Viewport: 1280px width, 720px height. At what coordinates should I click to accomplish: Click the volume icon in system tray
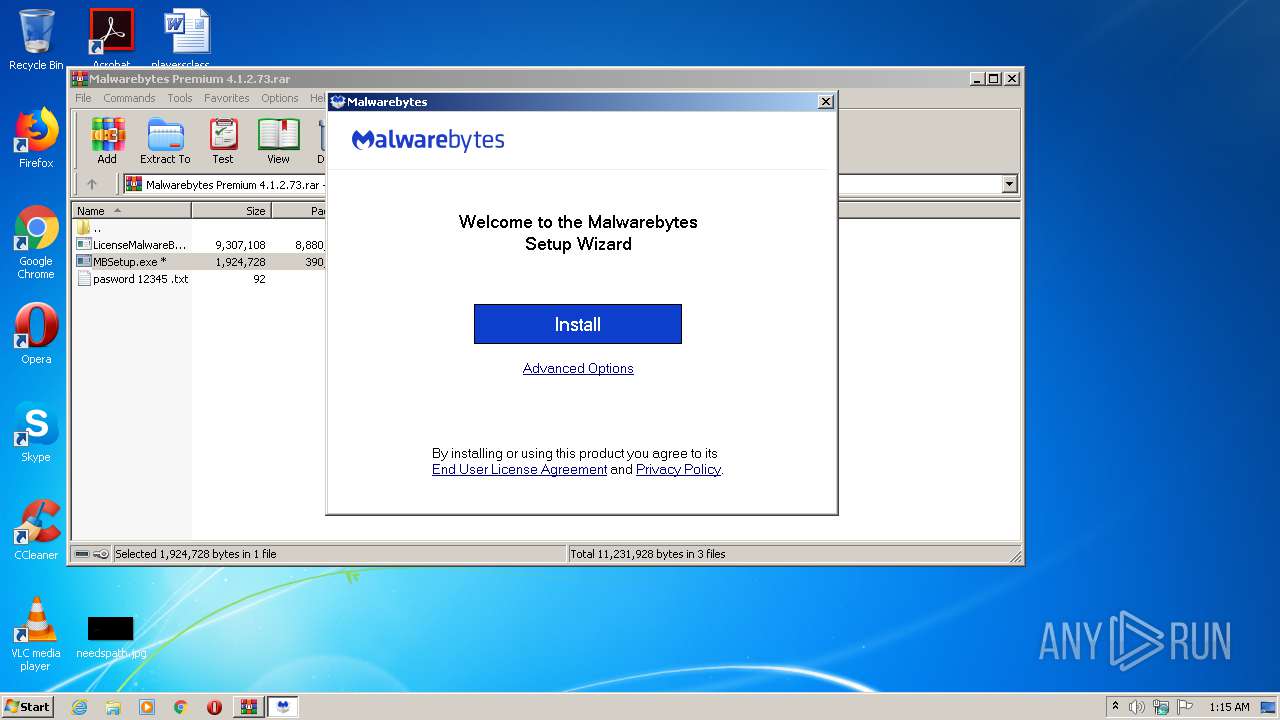point(1137,707)
